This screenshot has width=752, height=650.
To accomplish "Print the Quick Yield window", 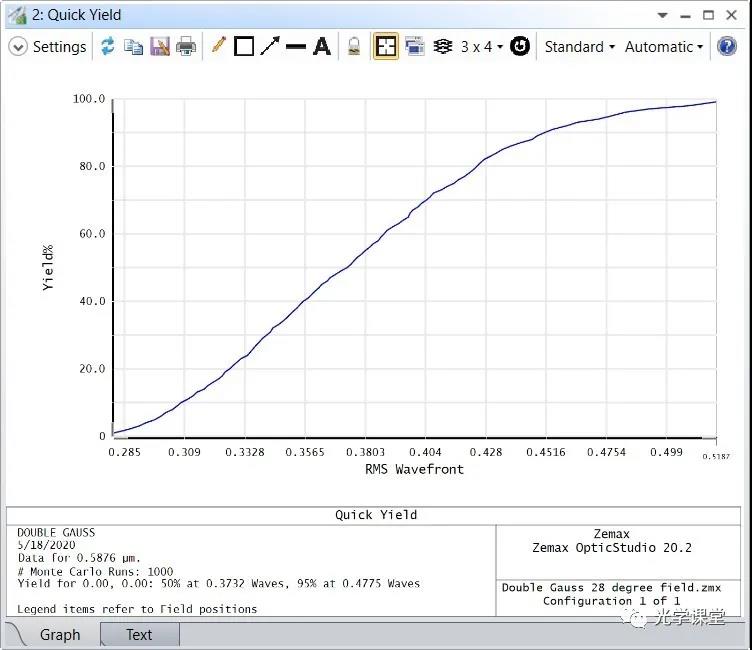I will pyautogui.click(x=186, y=47).
